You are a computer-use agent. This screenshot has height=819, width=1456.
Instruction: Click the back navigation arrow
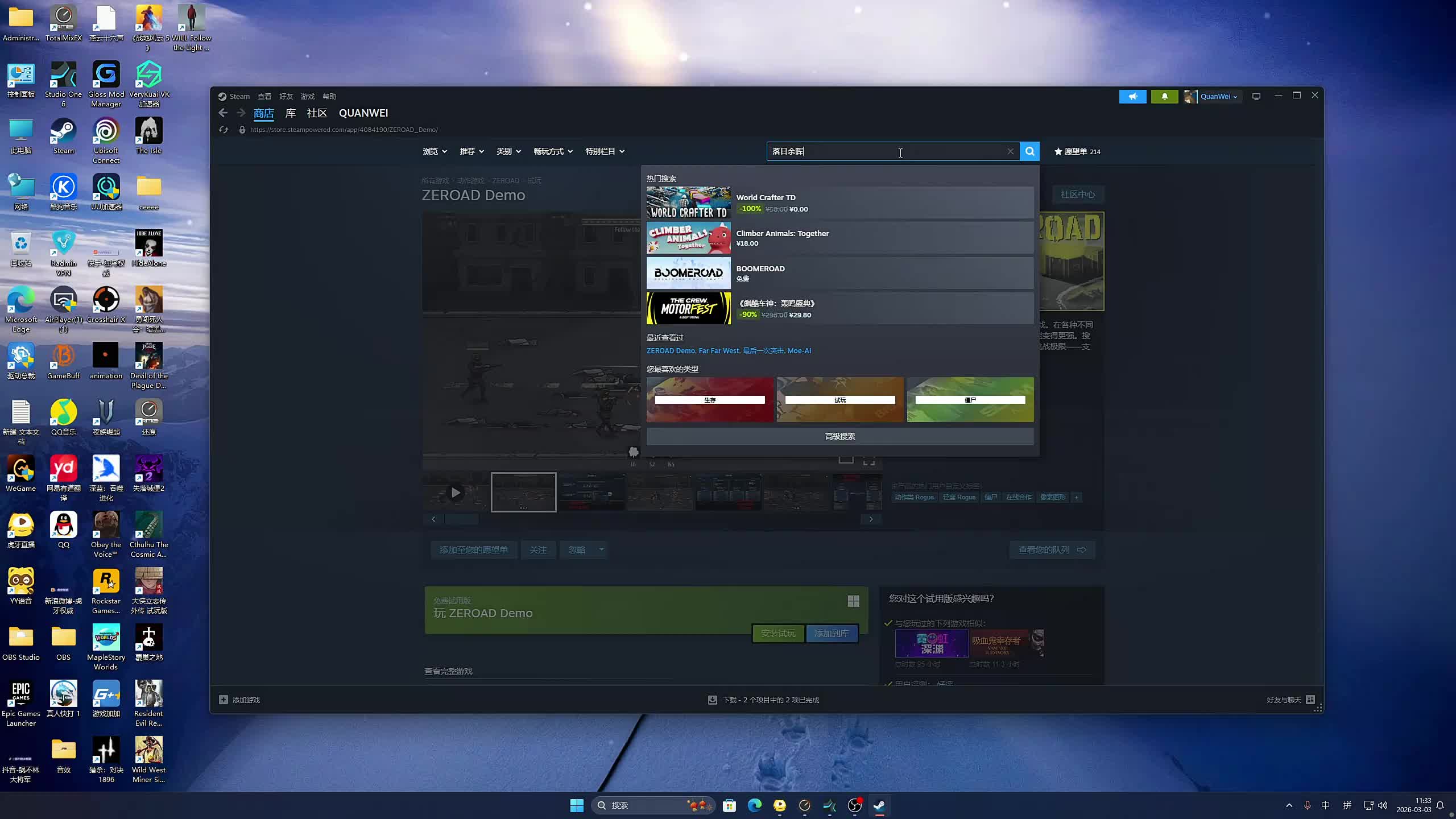pyautogui.click(x=223, y=113)
